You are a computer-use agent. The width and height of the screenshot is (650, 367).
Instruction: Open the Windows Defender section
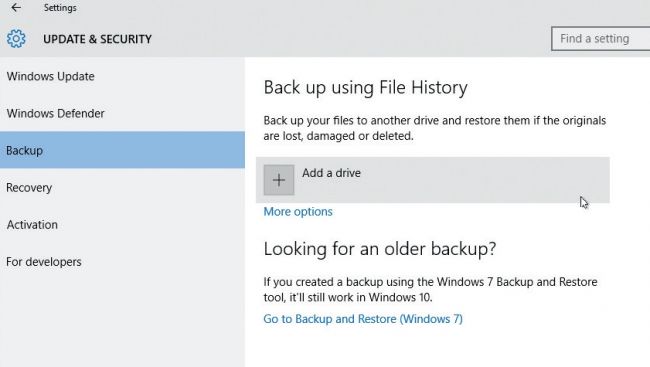(122, 113)
